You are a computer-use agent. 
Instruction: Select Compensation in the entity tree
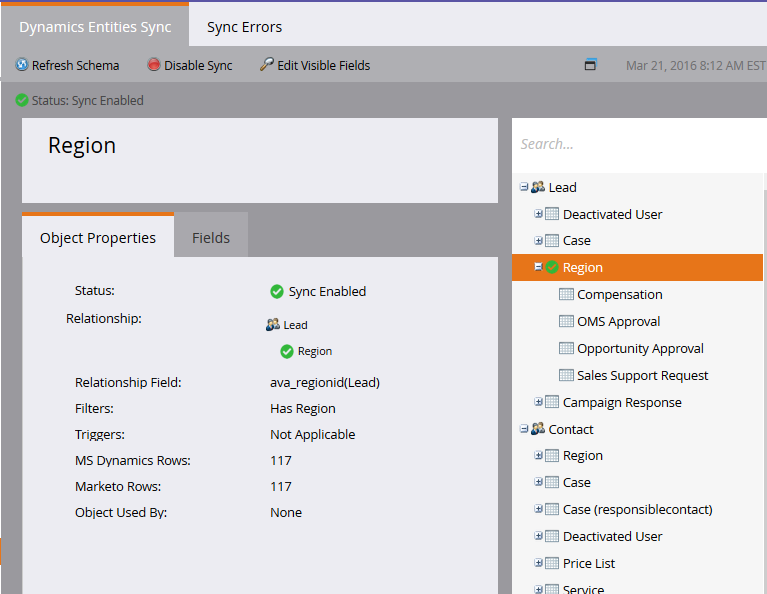pos(619,295)
